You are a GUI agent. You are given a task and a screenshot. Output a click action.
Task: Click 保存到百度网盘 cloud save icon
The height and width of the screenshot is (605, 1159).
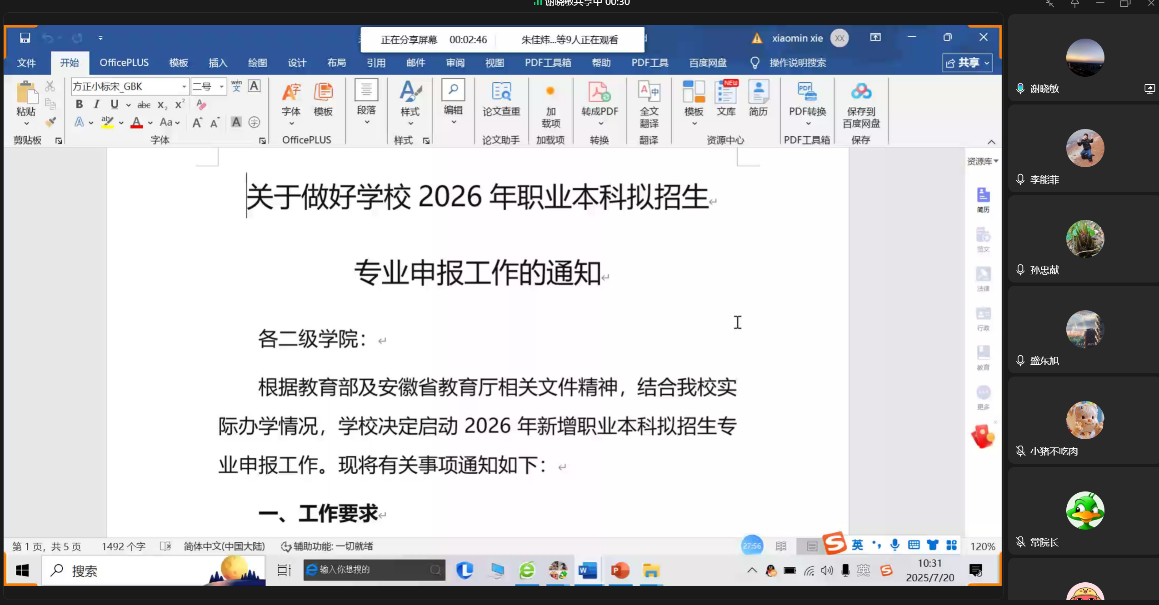coord(861,105)
